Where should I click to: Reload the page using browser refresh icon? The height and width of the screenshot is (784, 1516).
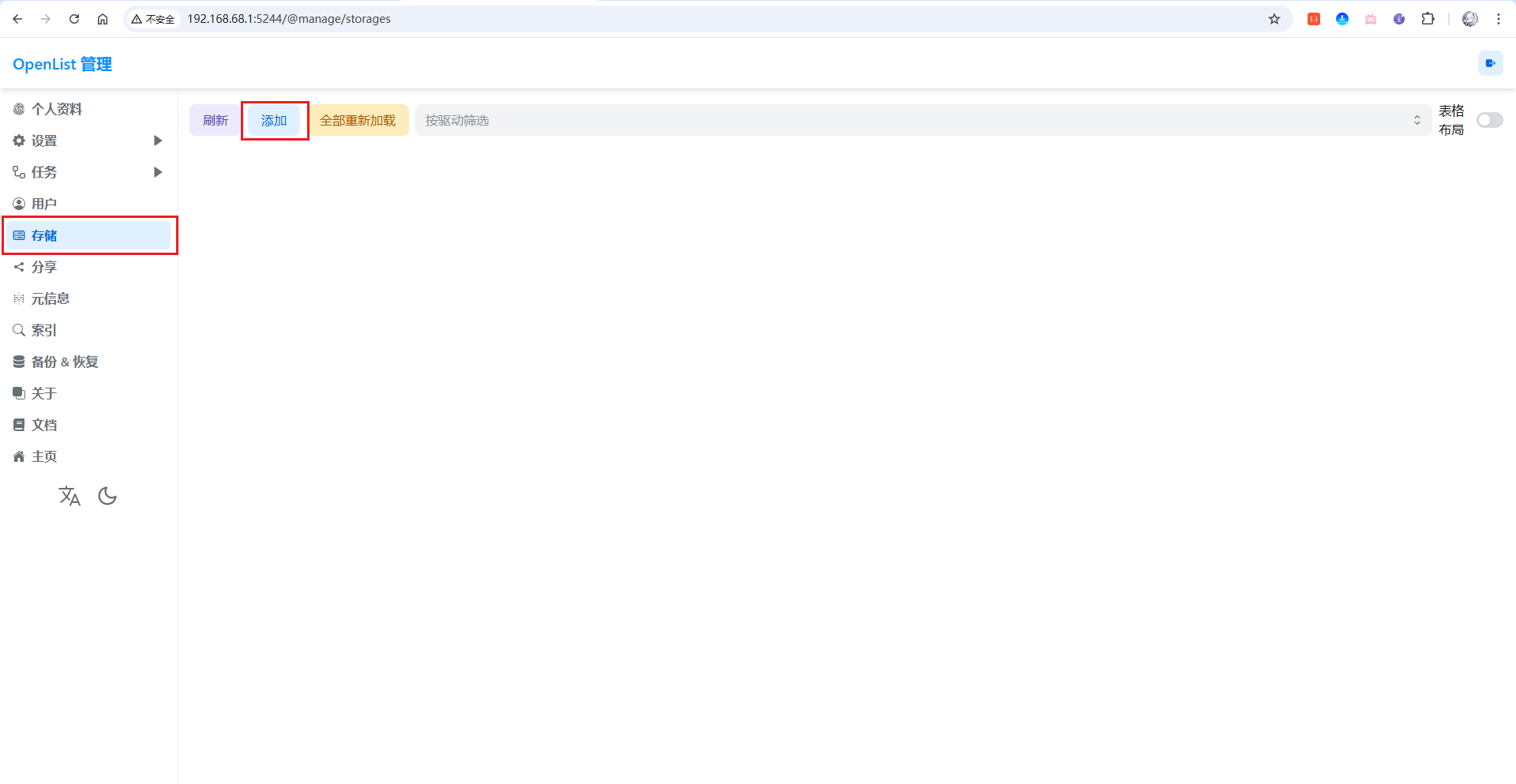74,19
